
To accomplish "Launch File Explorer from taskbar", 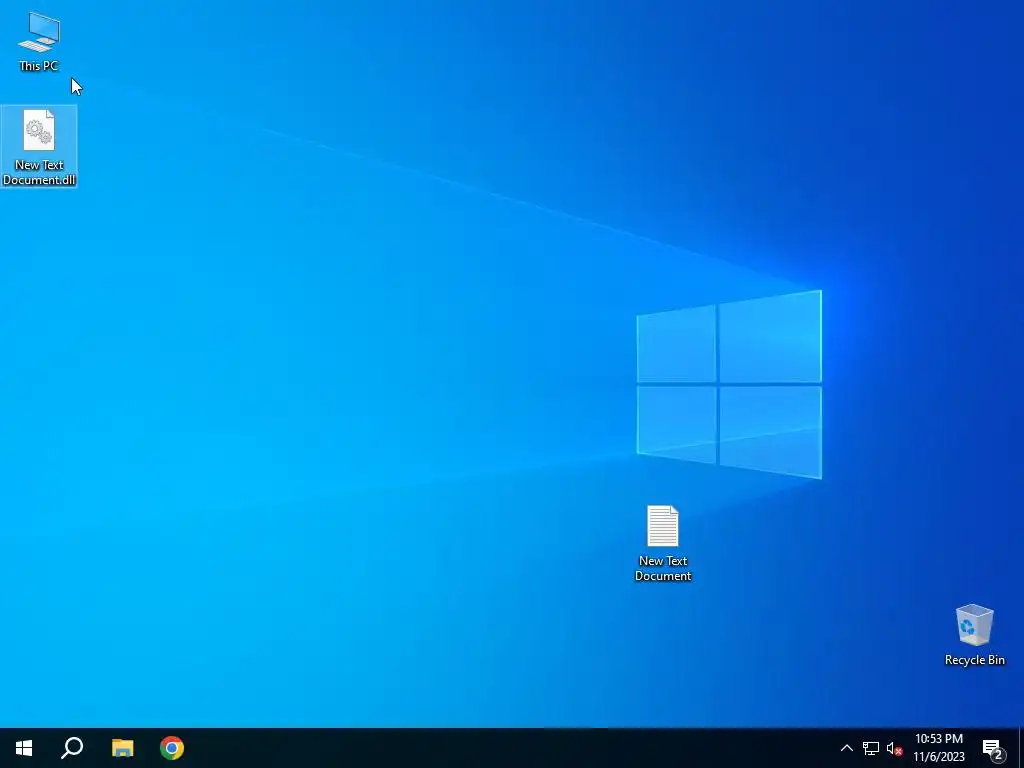I will (122, 748).
